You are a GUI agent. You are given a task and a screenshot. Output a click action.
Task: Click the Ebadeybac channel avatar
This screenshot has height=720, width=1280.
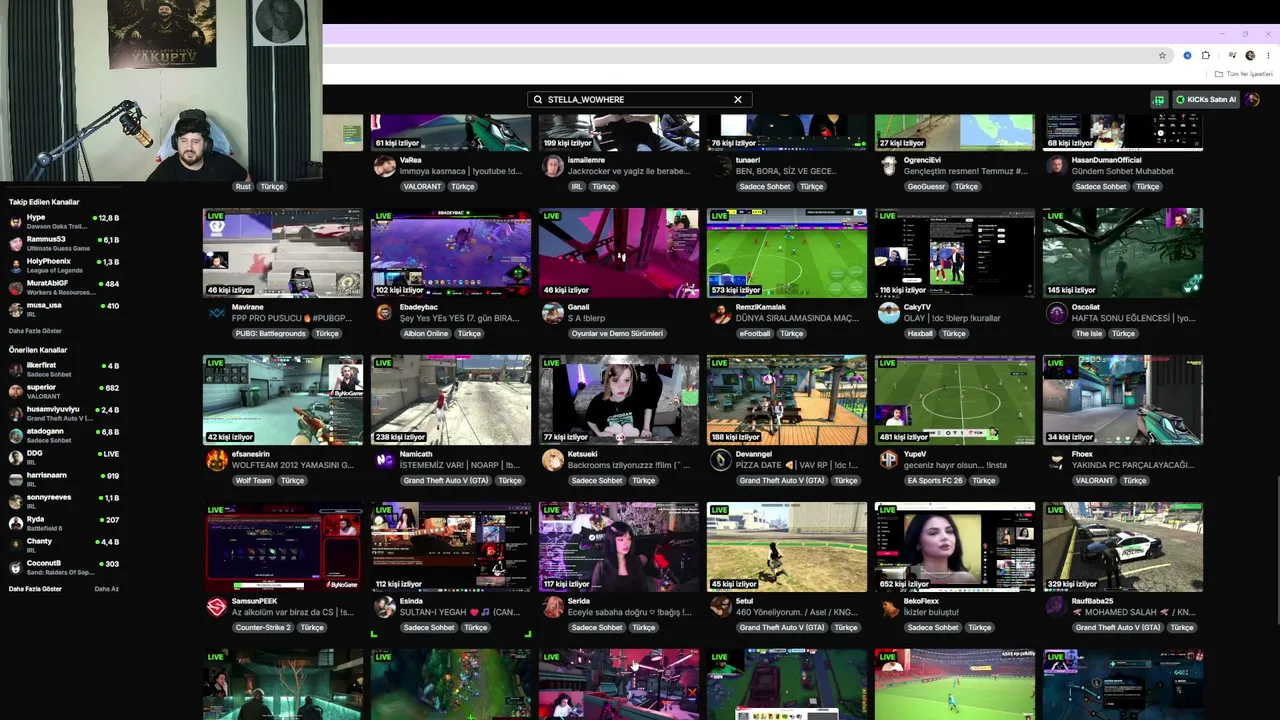click(384, 313)
